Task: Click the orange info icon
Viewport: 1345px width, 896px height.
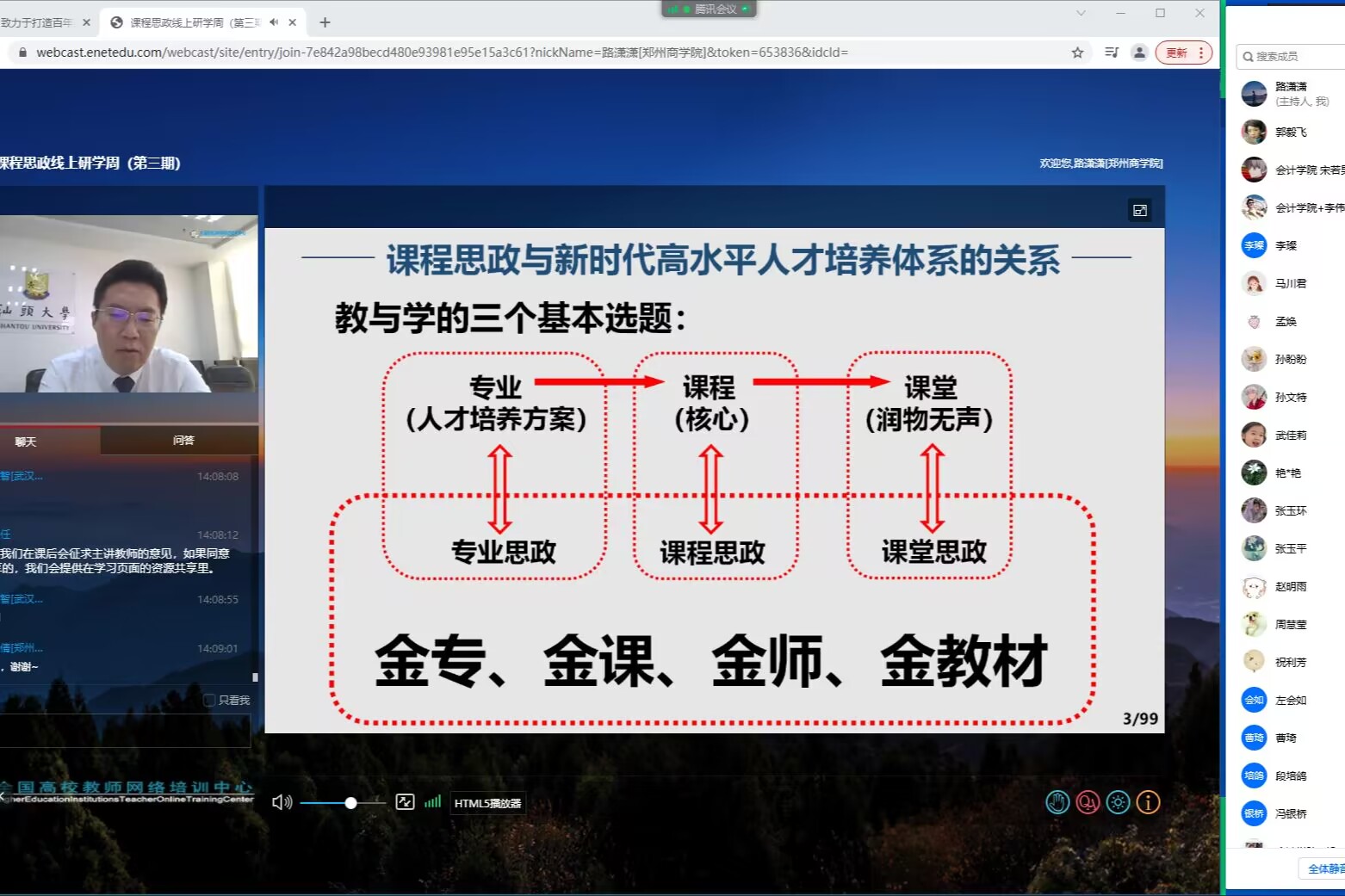Action: 1148,802
